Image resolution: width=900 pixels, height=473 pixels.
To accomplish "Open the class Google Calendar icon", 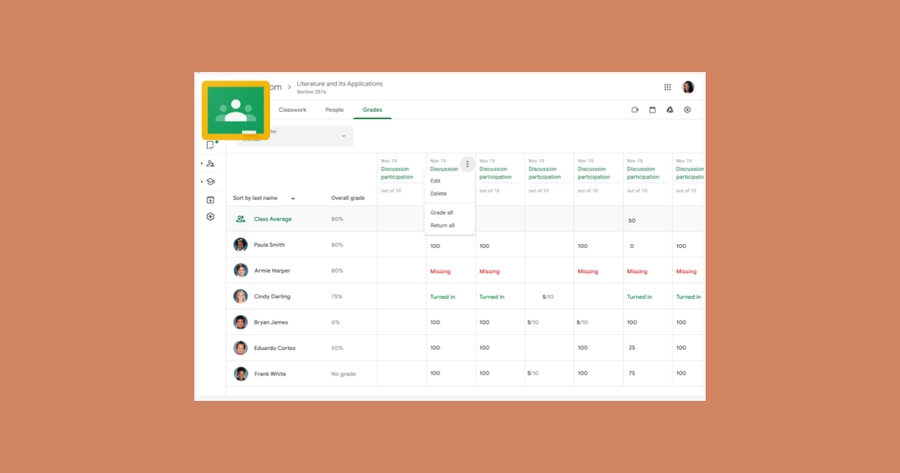I will [653, 110].
